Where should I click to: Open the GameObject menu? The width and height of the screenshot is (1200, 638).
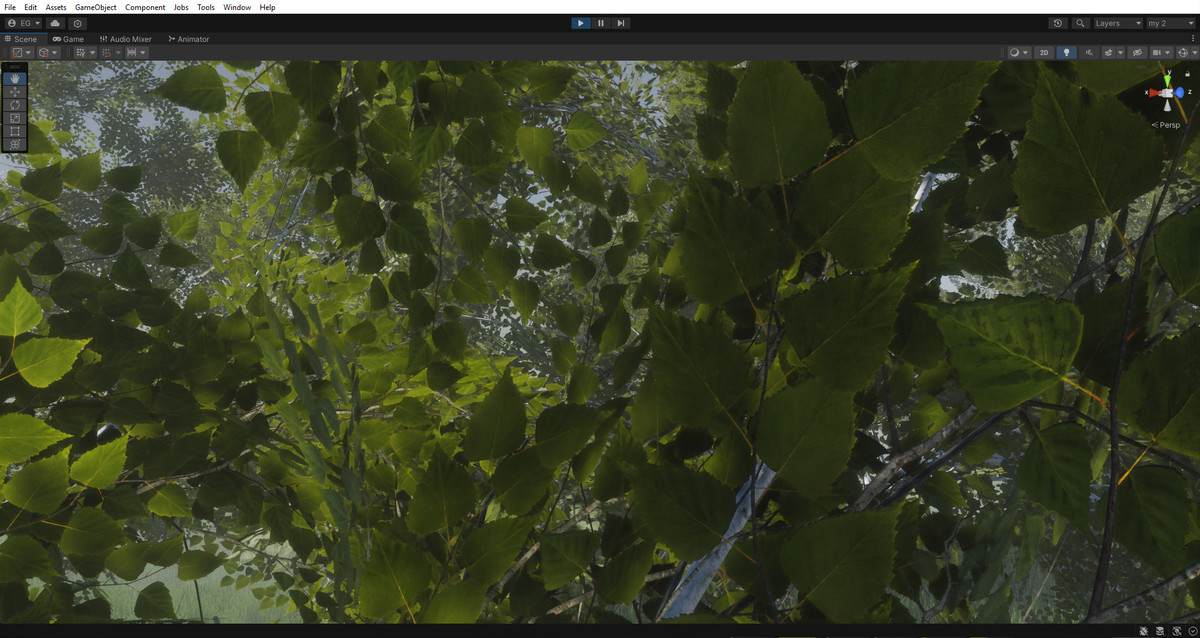pyautogui.click(x=96, y=7)
